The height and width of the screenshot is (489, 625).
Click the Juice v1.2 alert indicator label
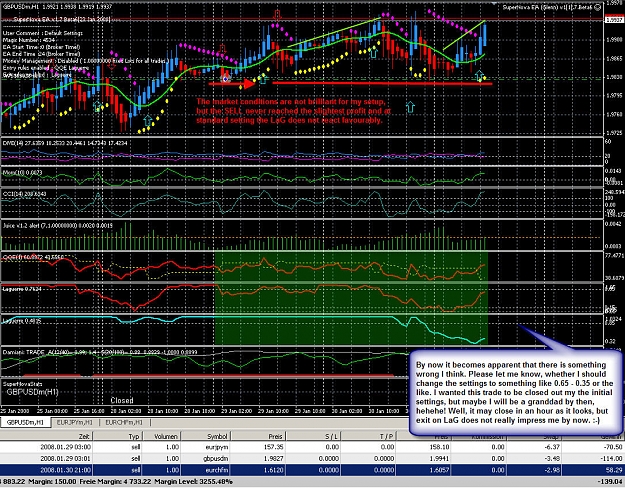point(58,226)
